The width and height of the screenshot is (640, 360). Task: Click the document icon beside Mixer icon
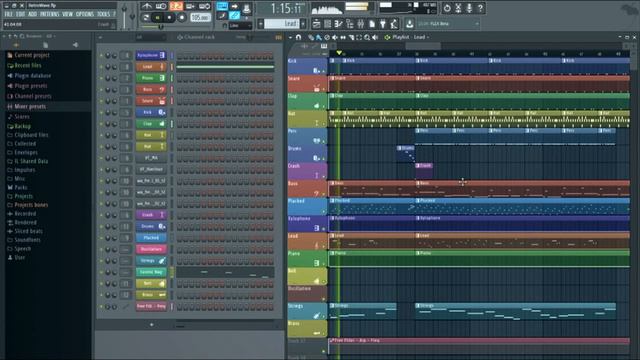(371, 24)
